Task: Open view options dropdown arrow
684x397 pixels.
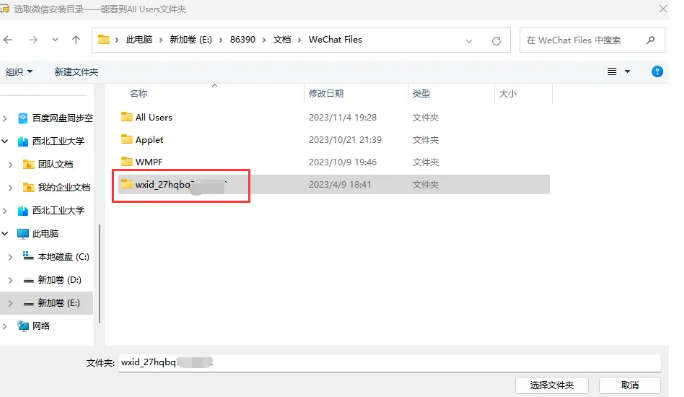Action: point(627,72)
